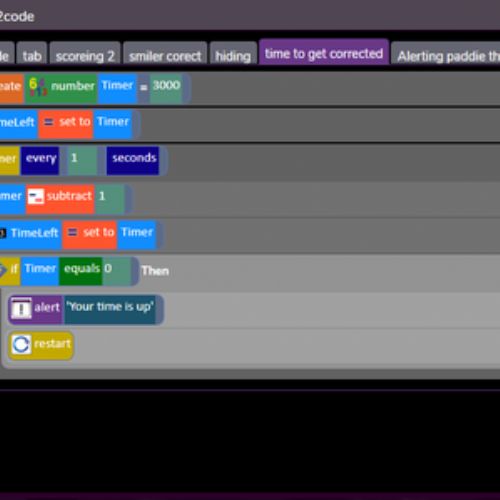Click the restart circular arrow icon
Screen dimensions: 500x500
tap(21, 344)
